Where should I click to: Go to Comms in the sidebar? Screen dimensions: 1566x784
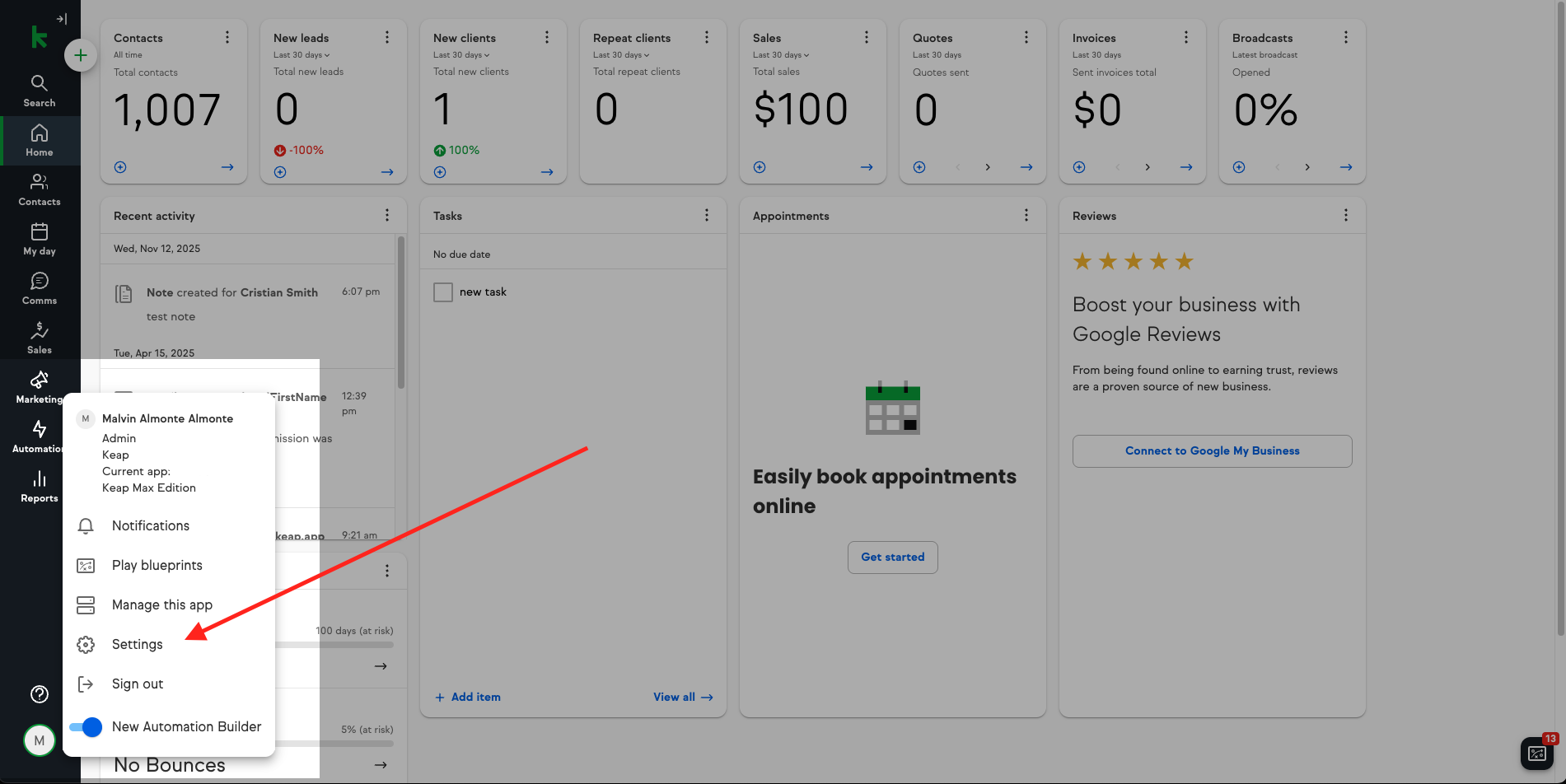pos(39,288)
